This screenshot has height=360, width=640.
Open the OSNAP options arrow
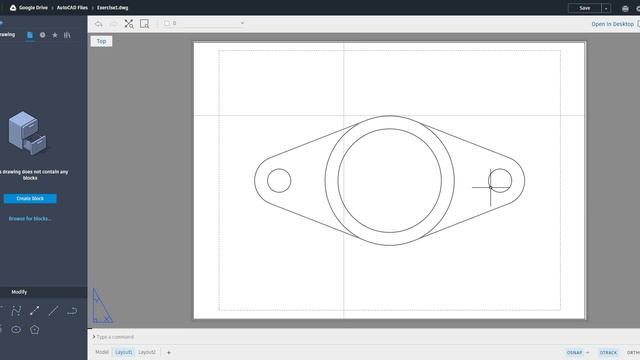pos(588,353)
